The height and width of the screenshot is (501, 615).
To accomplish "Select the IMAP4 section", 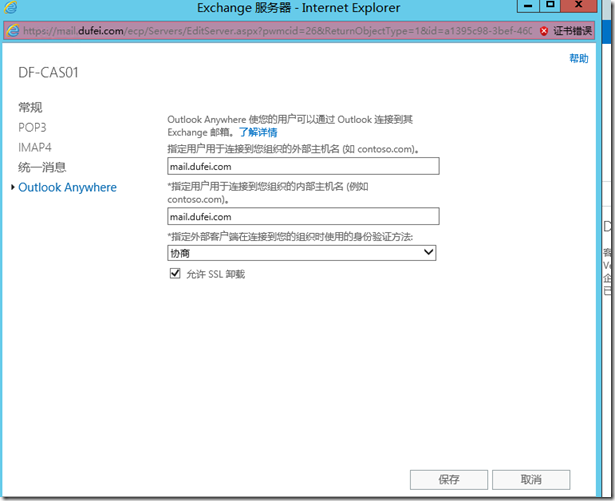I will point(35,148).
